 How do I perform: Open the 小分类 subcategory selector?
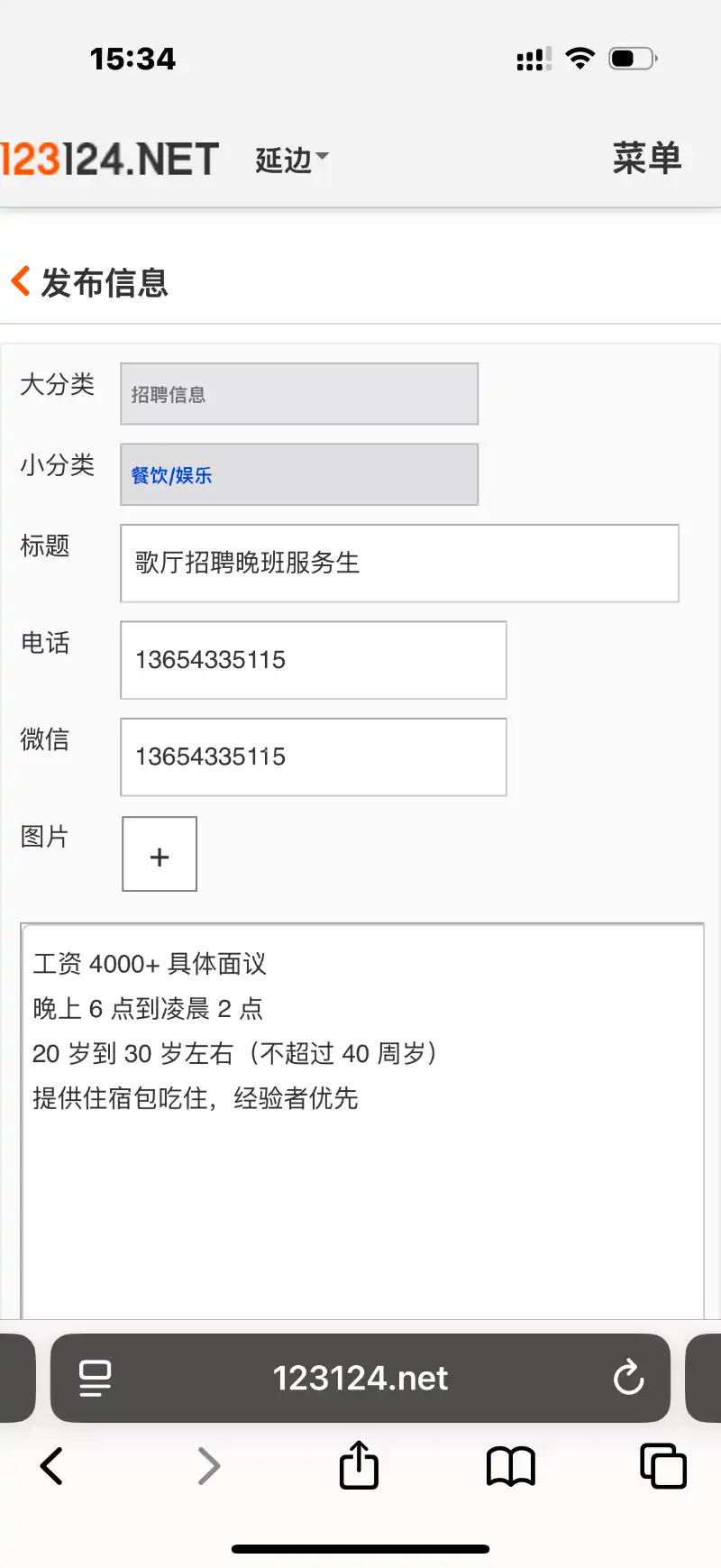[x=299, y=474]
